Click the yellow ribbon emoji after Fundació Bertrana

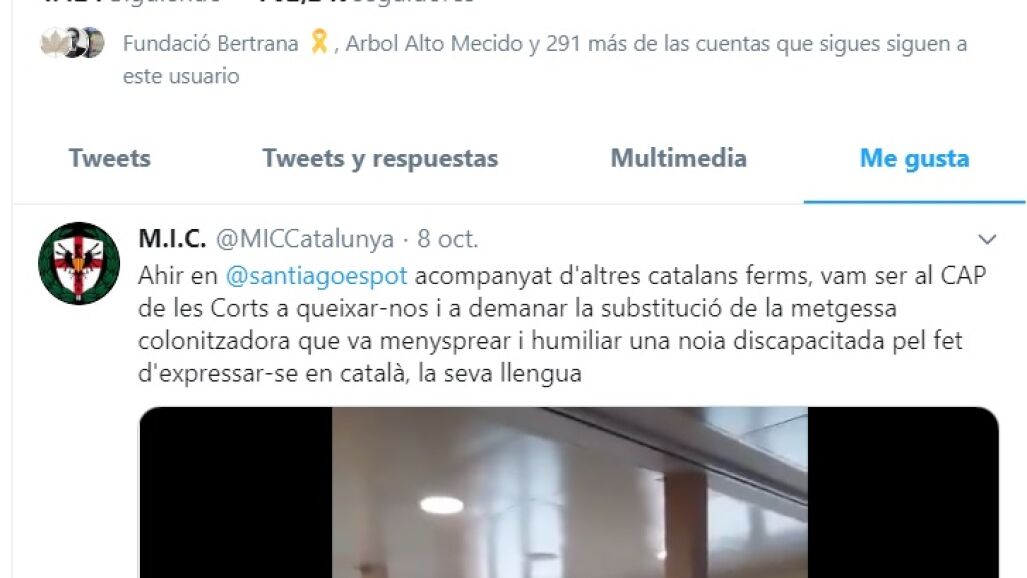coord(318,43)
